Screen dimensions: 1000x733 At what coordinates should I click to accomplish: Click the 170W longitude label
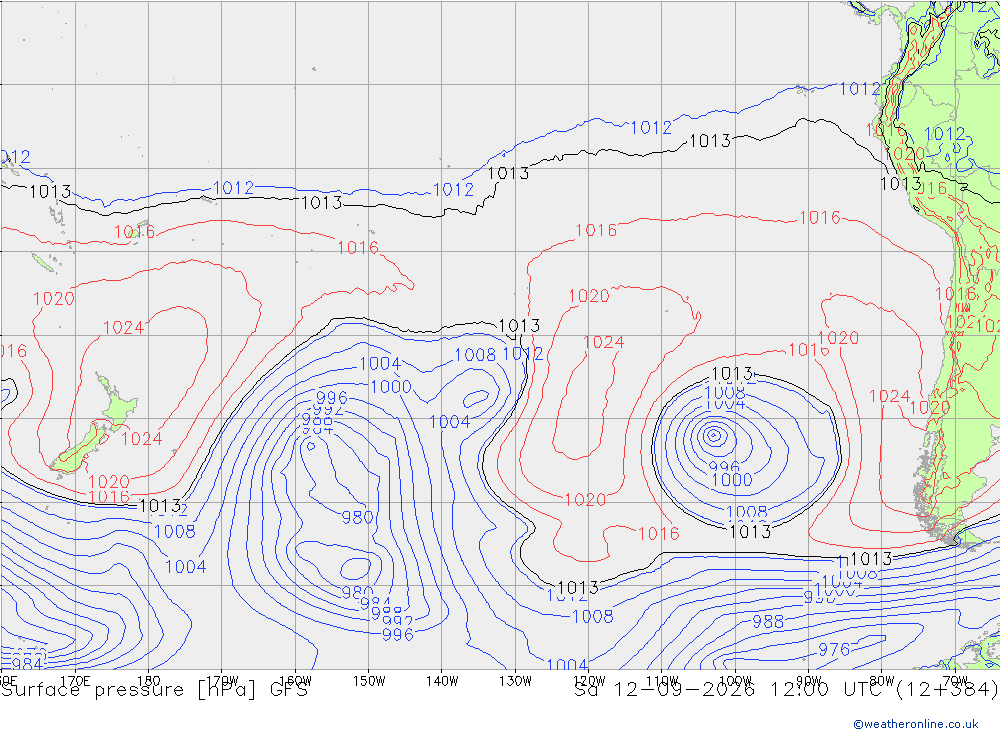click(222, 681)
